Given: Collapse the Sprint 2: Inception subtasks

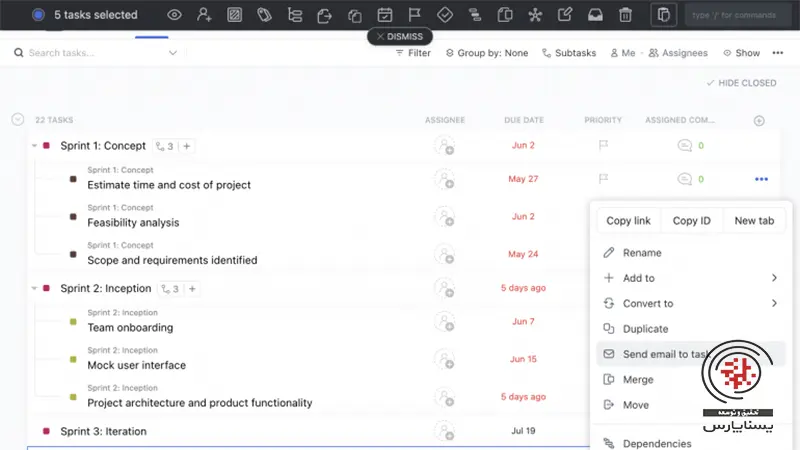Looking at the screenshot, I should point(33,289).
